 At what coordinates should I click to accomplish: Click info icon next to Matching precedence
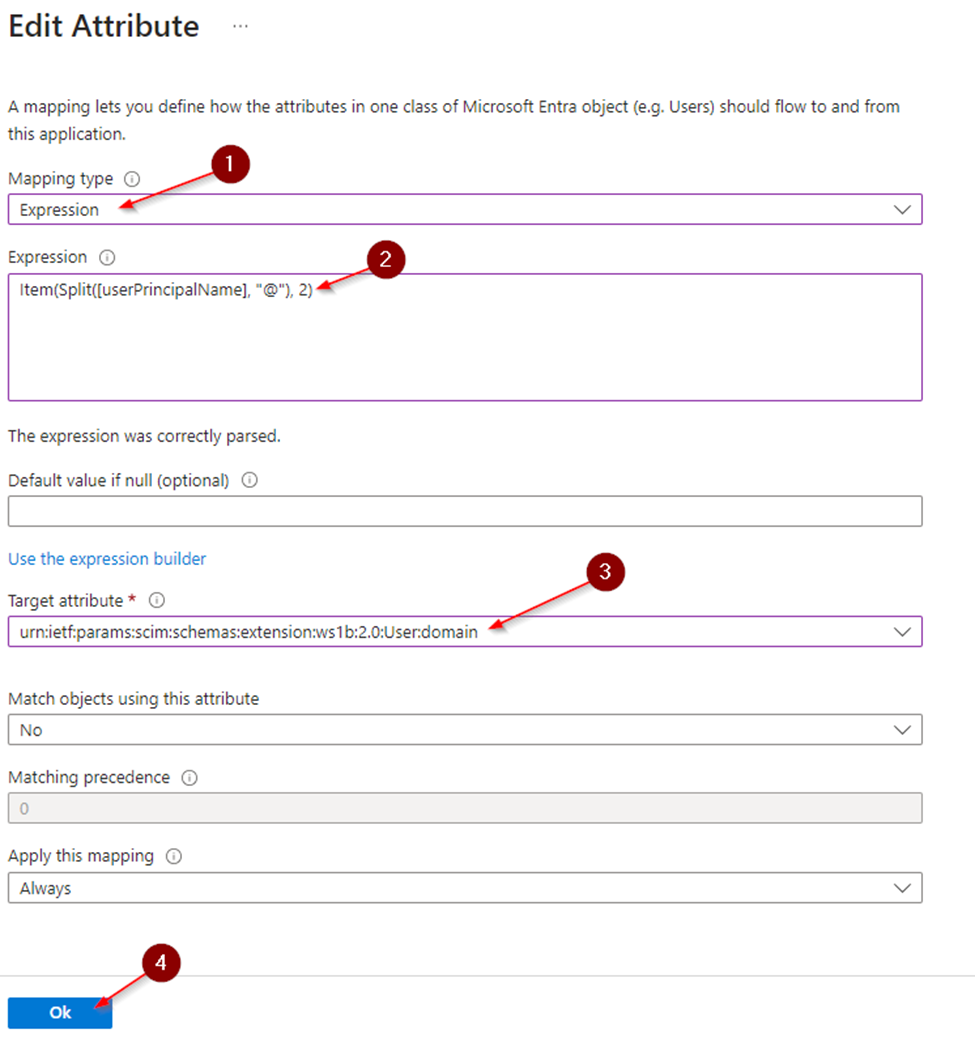click(x=190, y=777)
